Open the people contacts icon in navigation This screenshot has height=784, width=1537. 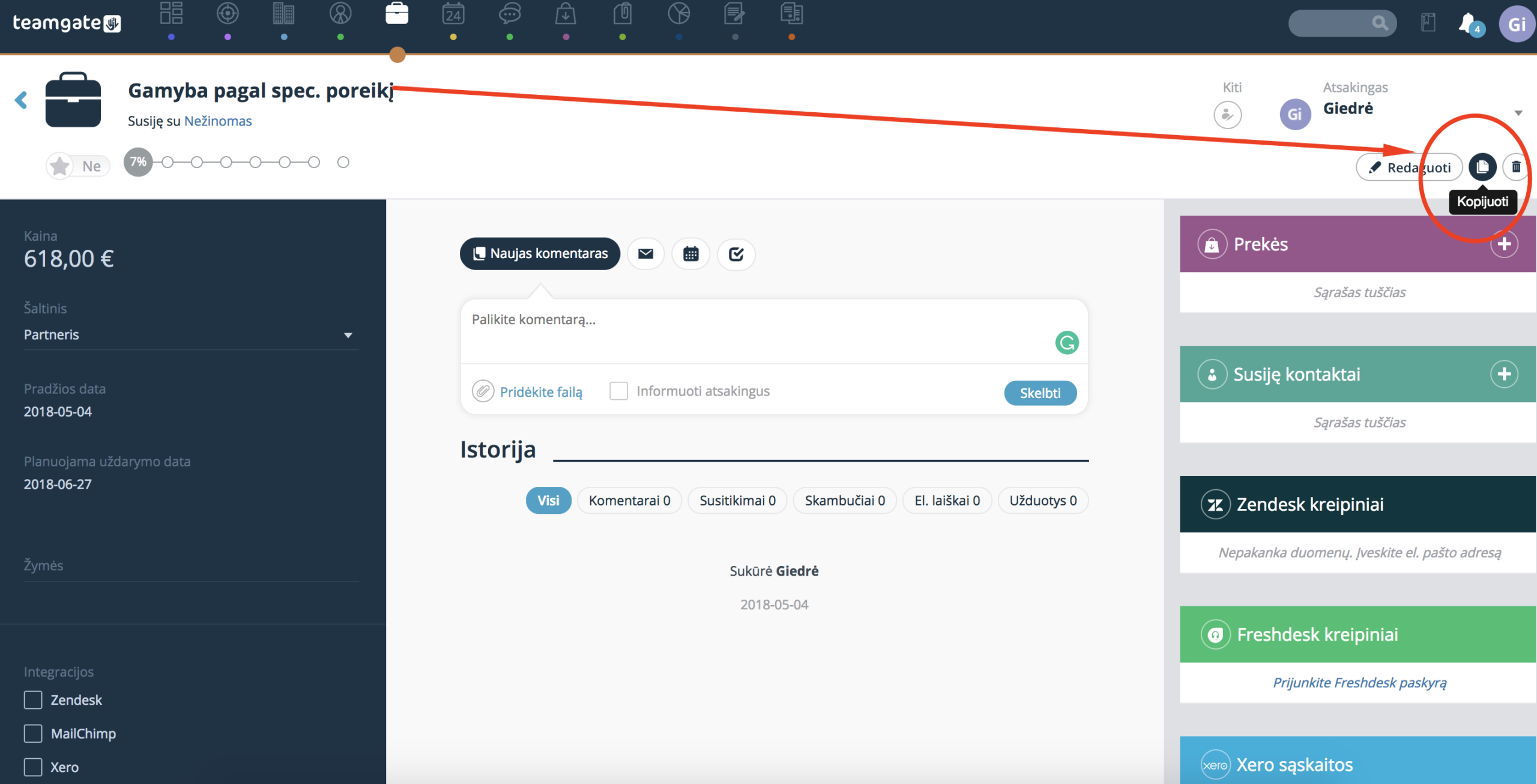(x=340, y=13)
